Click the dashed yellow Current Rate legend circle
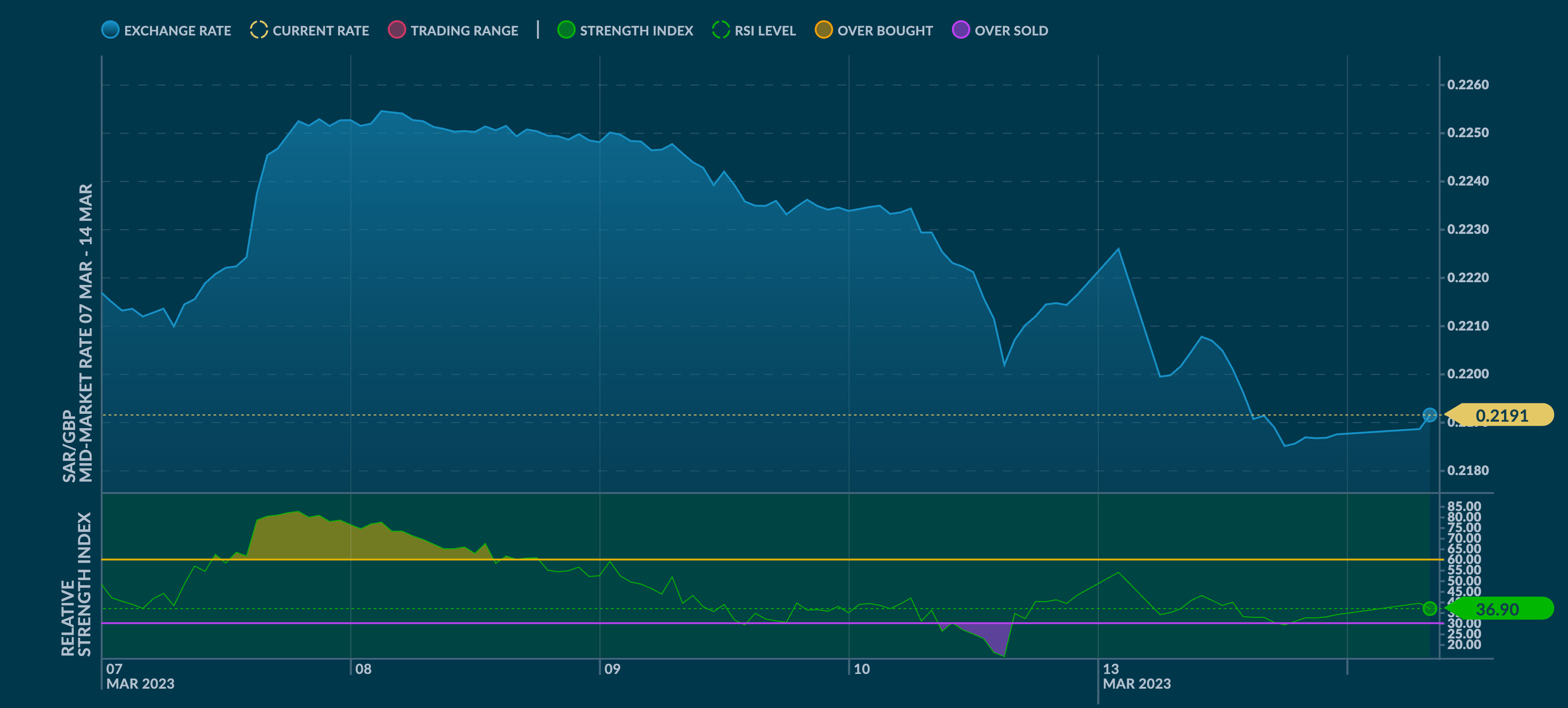 pyautogui.click(x=259, y=30)
